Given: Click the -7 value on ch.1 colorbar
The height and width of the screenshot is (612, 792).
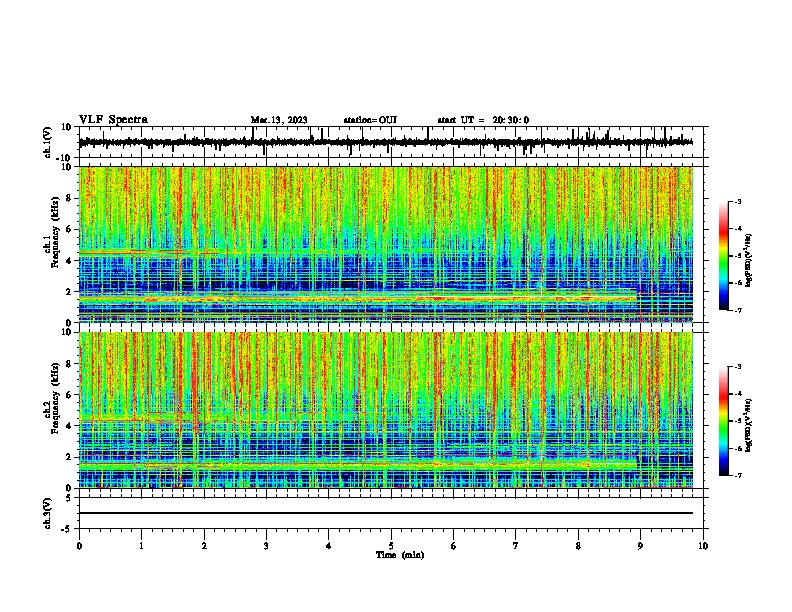Looking at the screenshot, I should (738, 310).
